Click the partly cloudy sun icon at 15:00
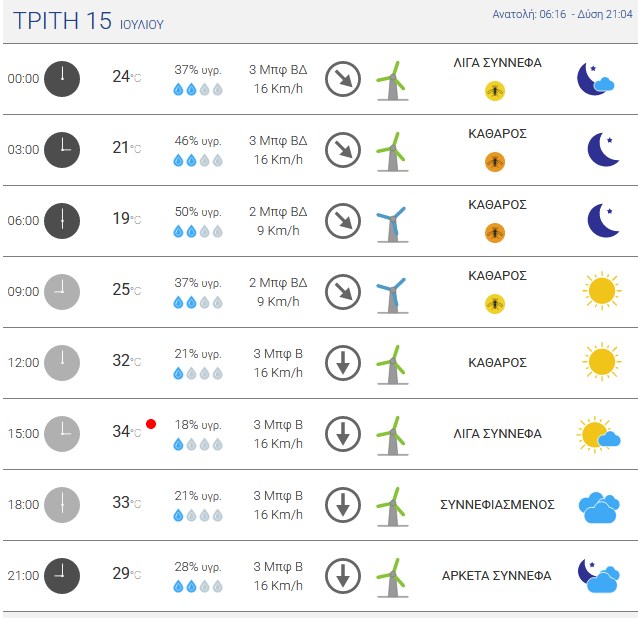Screen dimensions: 638x618 click(598, 435)
